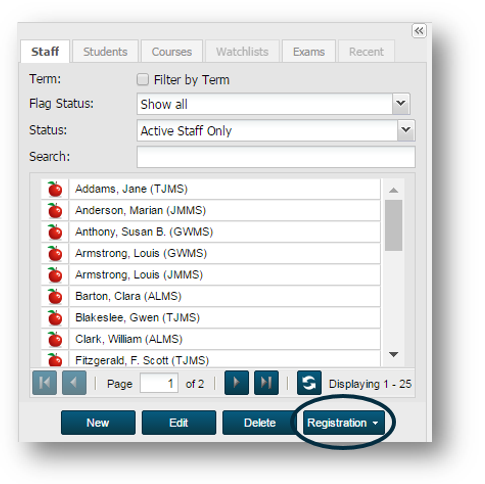Click the New button
Screen dimensions: 485x484
[x=98, y=423]
